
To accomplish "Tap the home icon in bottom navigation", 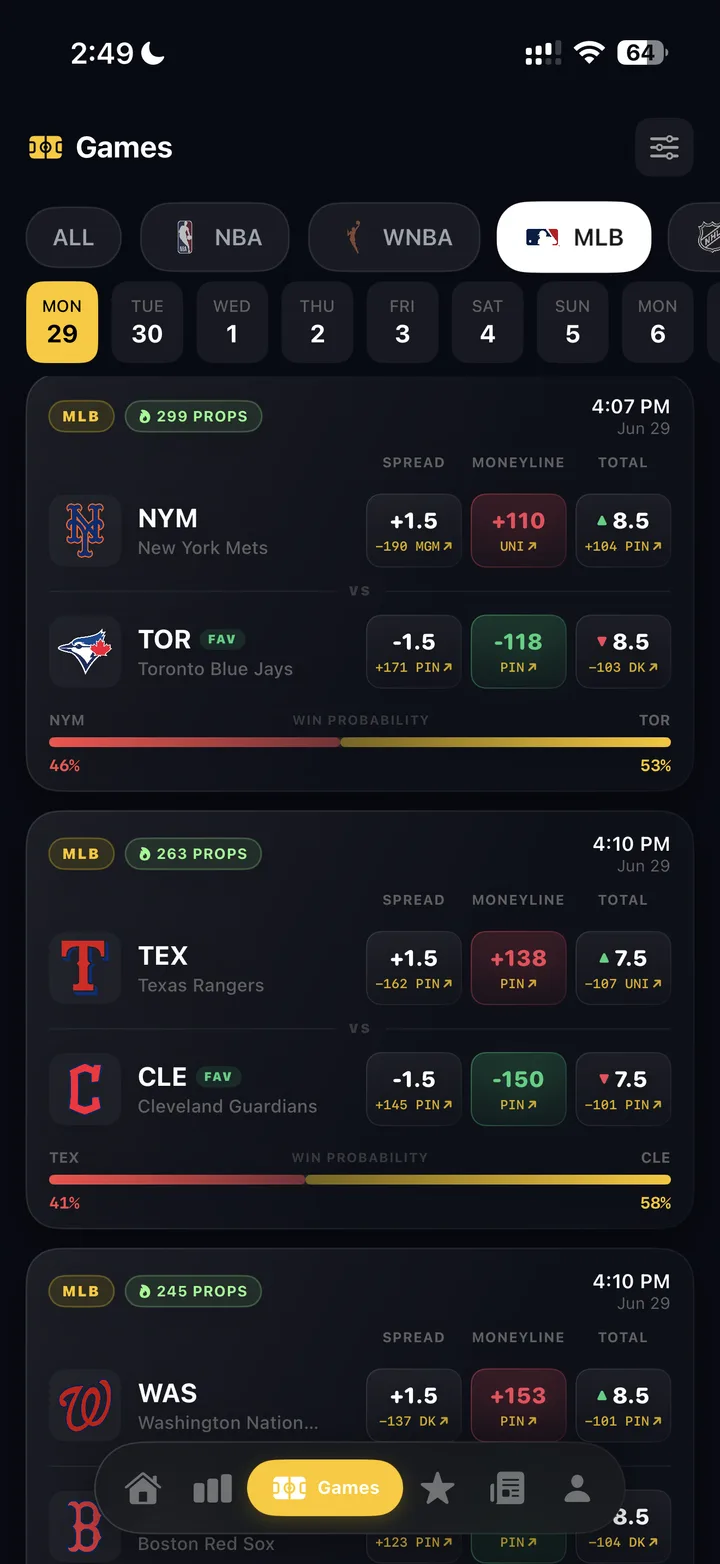I will 143,1489.
